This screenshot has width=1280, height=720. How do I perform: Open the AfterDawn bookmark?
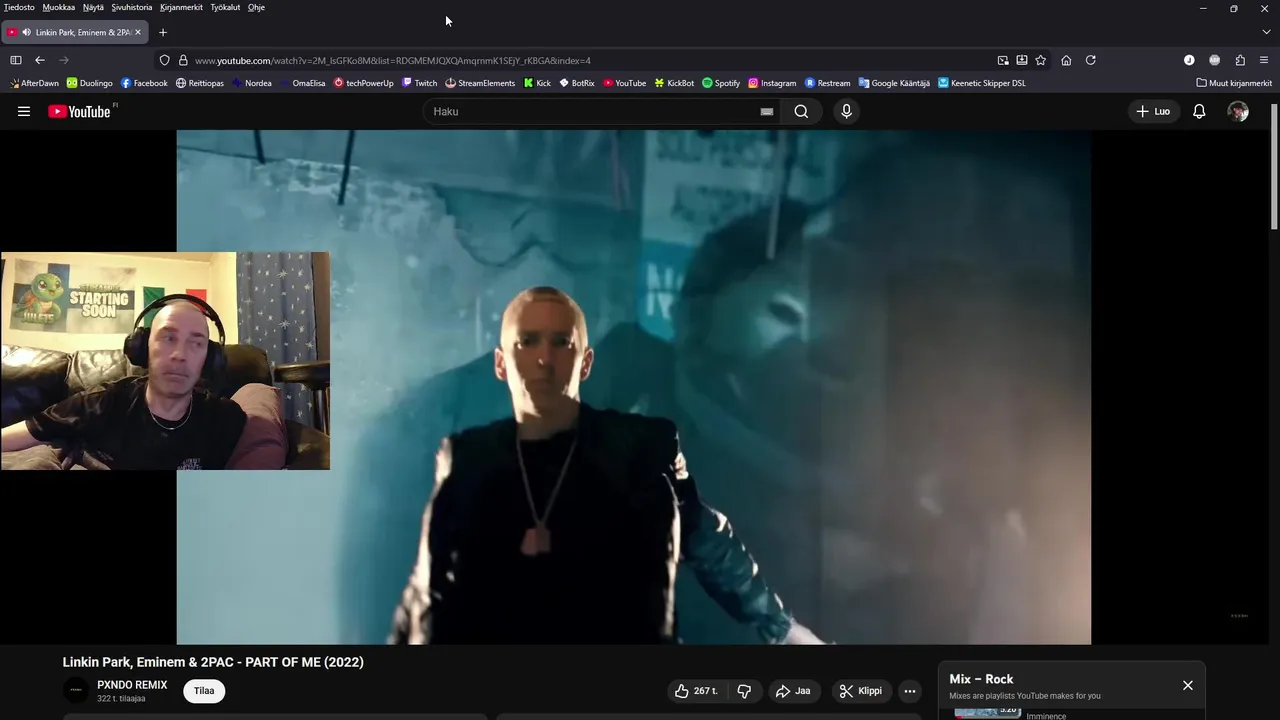tap(33, 83)
